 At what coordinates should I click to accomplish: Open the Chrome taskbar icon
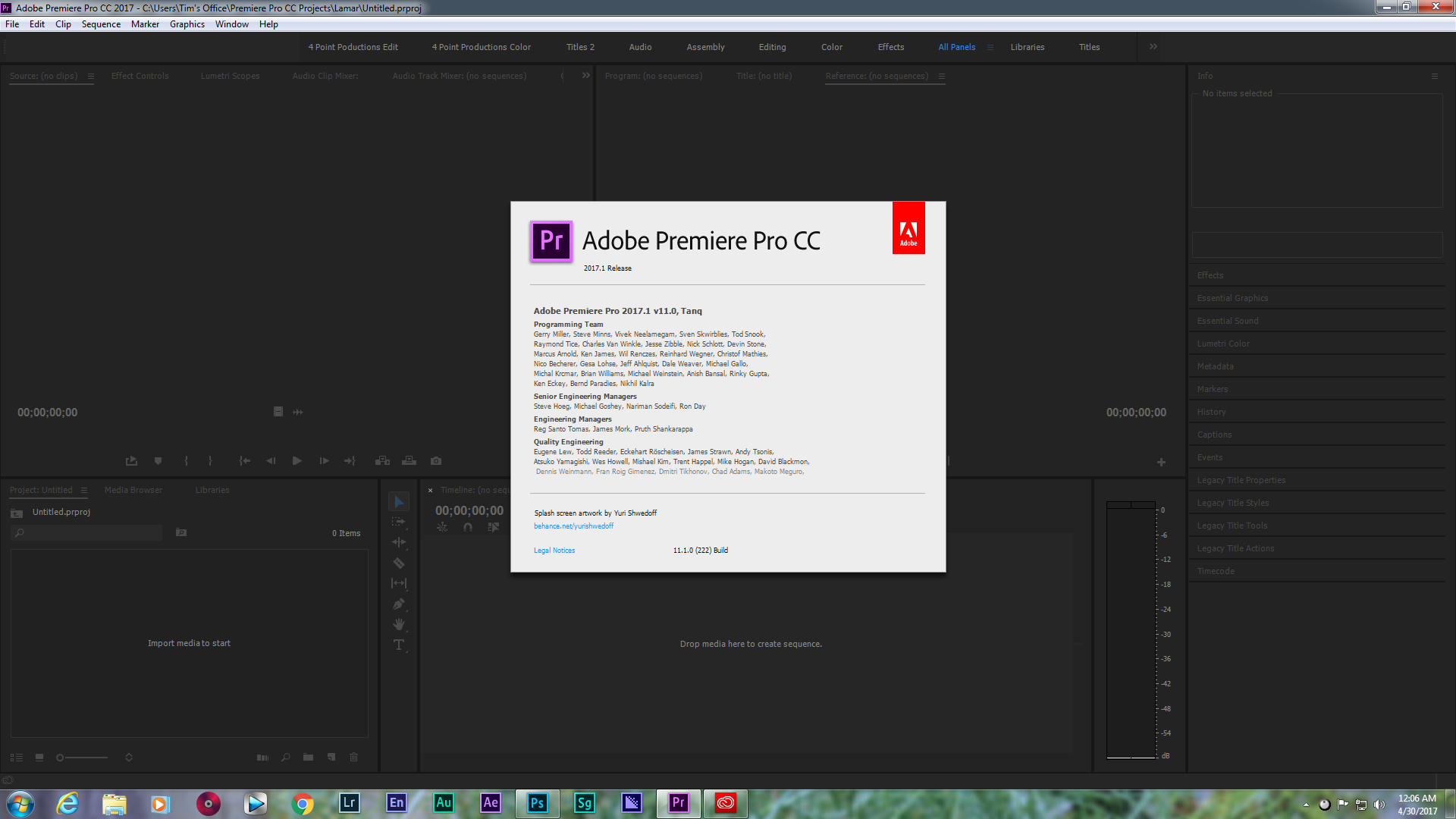pos(303,803)
